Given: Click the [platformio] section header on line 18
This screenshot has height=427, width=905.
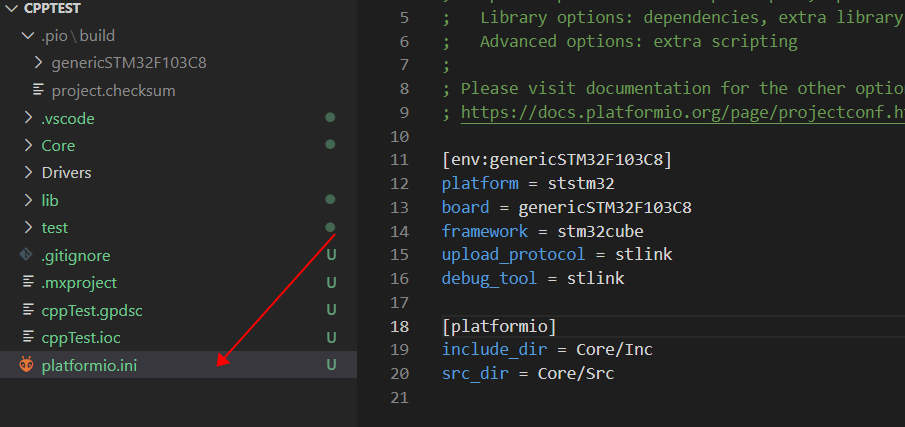Looking at the screenshot, I should 499,327.
